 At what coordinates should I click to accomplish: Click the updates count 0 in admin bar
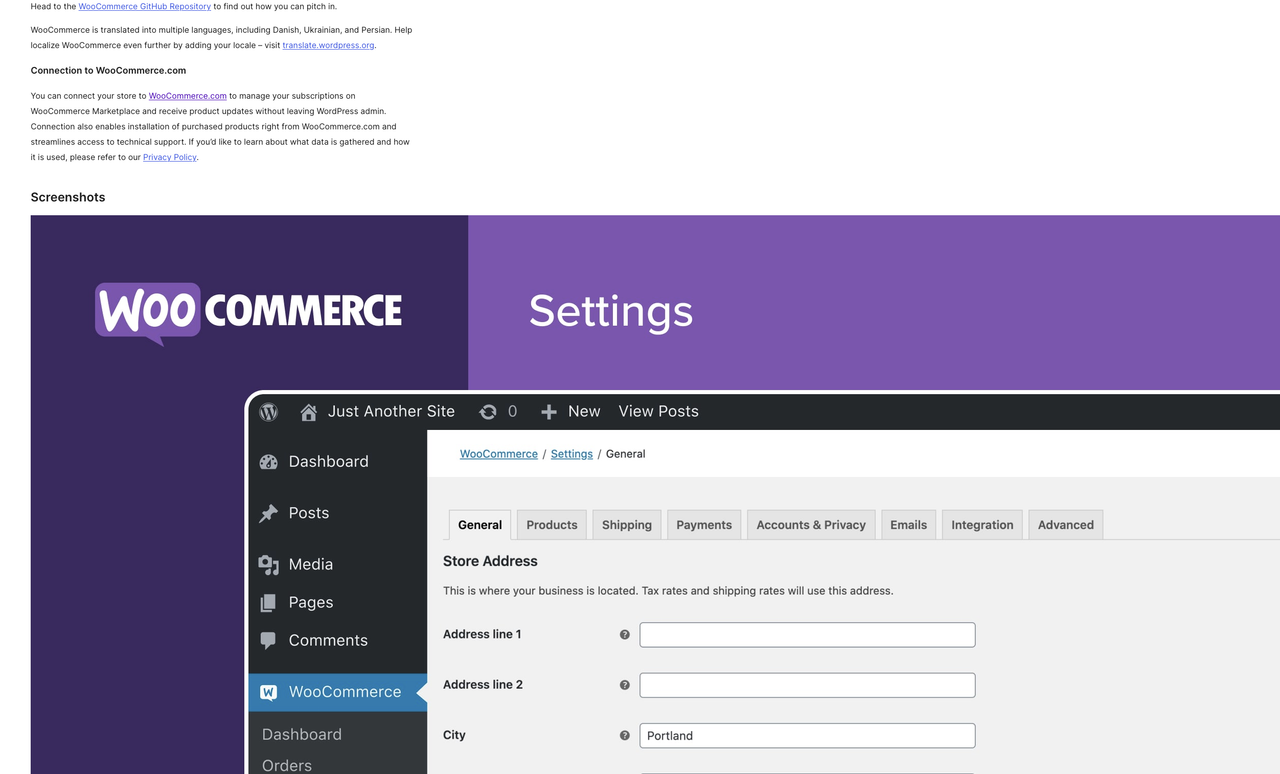click(x=513, y=411)
